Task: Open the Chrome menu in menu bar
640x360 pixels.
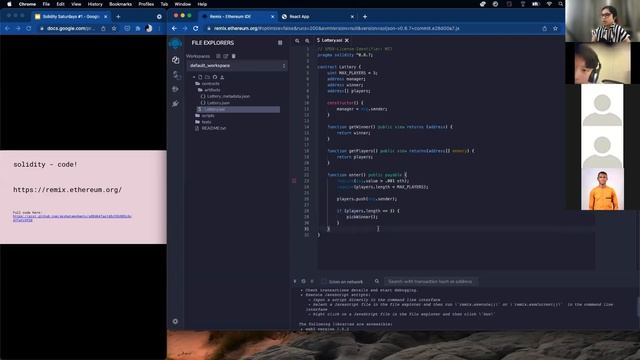Action: [x=27, y=4]
